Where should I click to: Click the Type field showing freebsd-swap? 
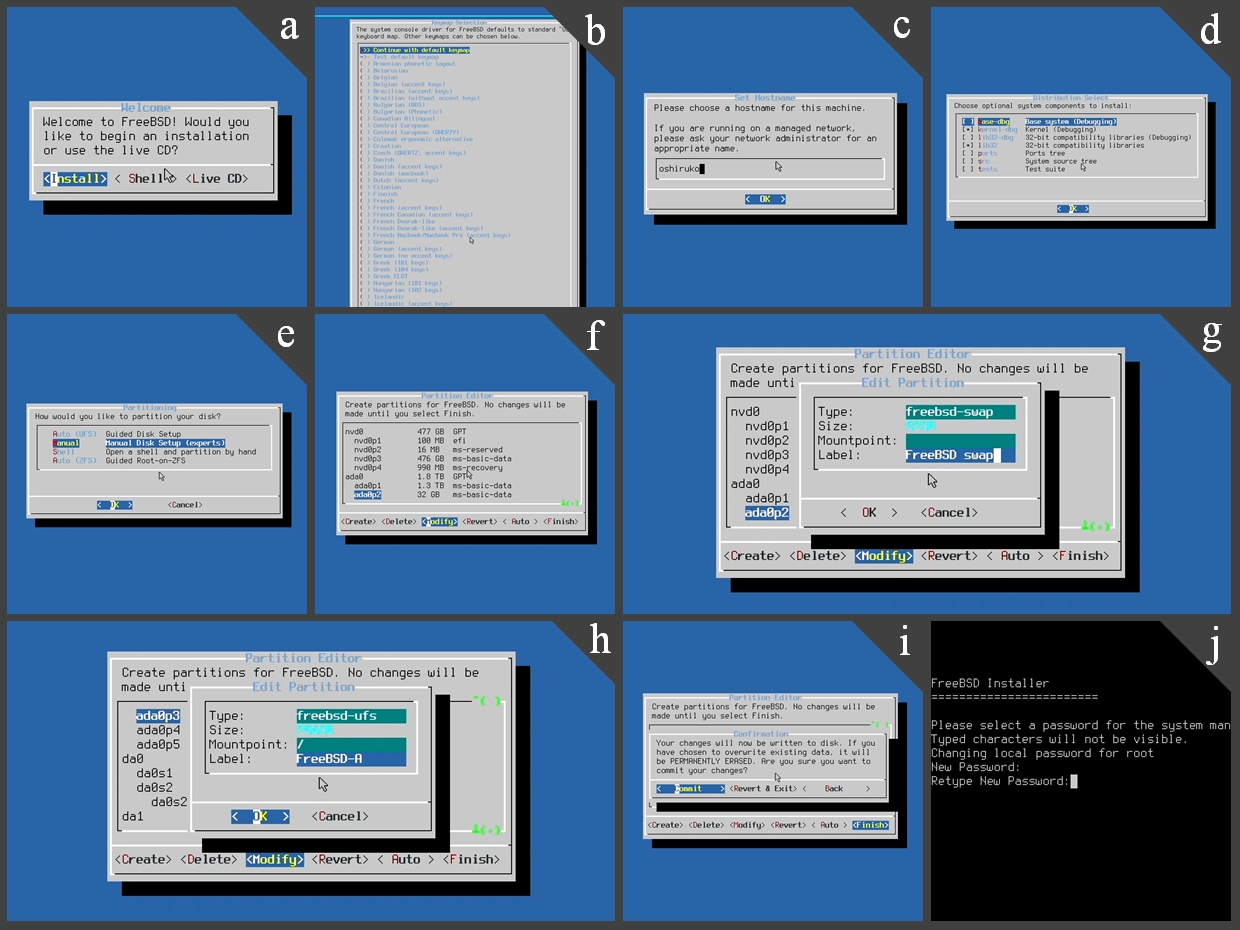click(x=960, y=412)
